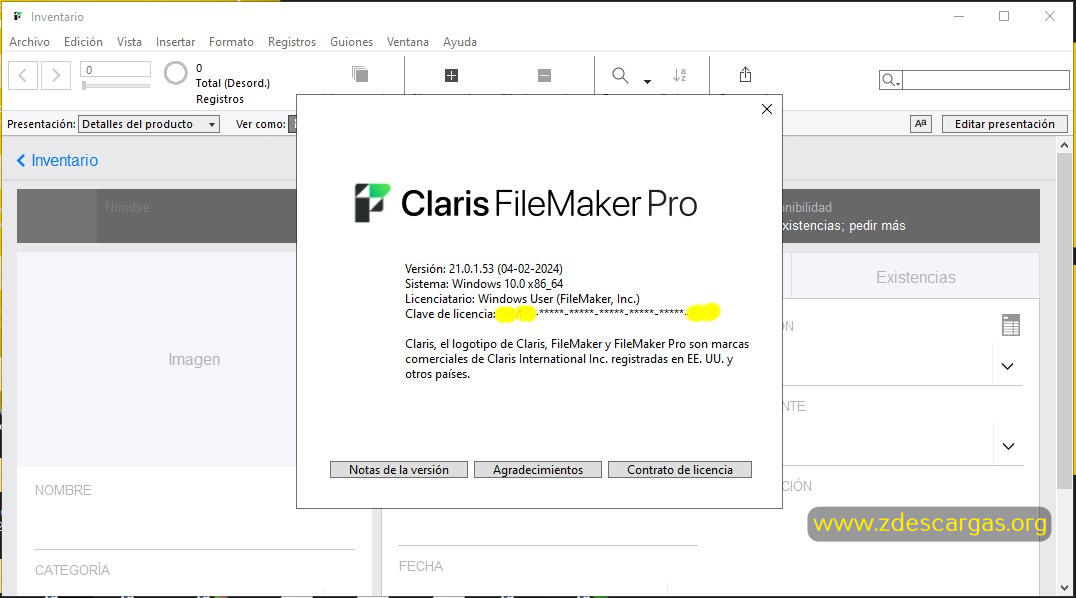Open the Formato menu
1076x598 pixels.
pyautogui.click(x=231, y=42)
